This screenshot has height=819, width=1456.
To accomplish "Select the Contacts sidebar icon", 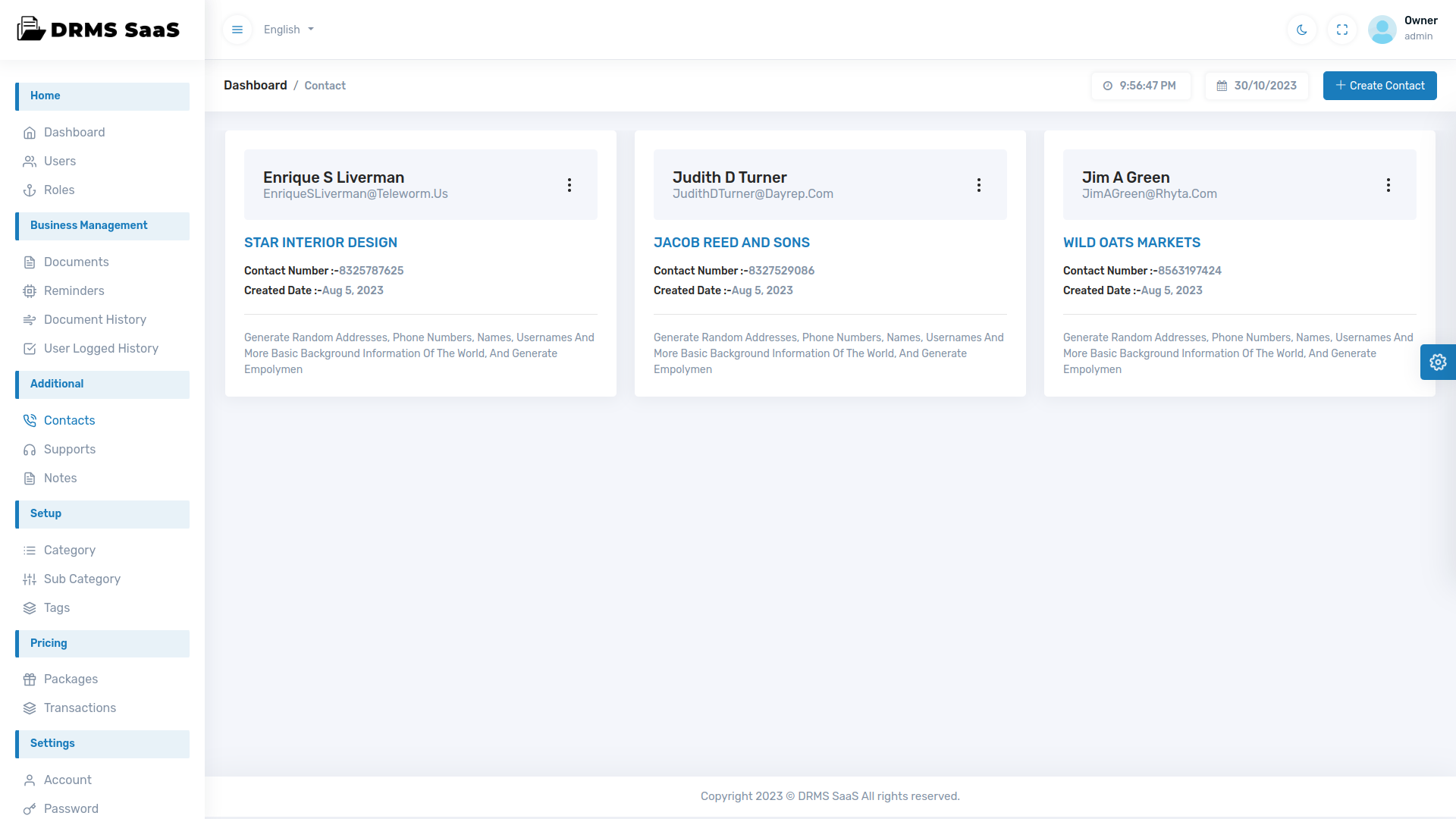I will [30, 420].
